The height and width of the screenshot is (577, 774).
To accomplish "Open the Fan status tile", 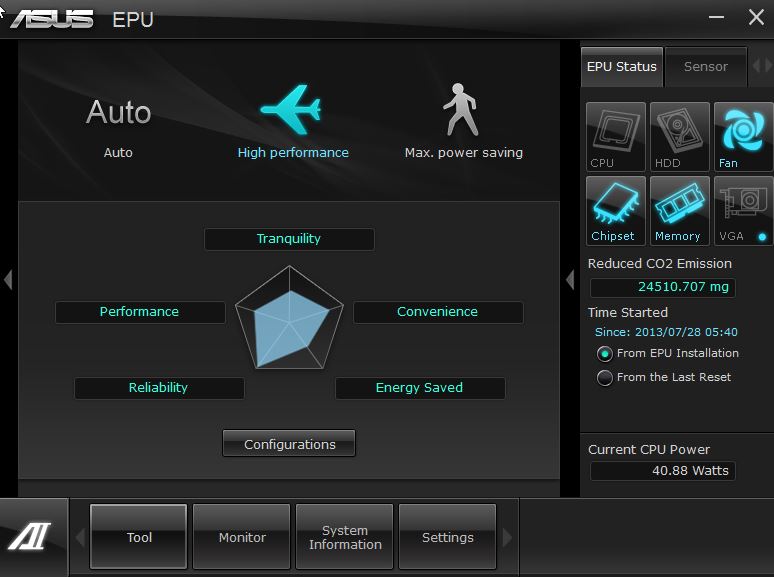I will 743,136.
